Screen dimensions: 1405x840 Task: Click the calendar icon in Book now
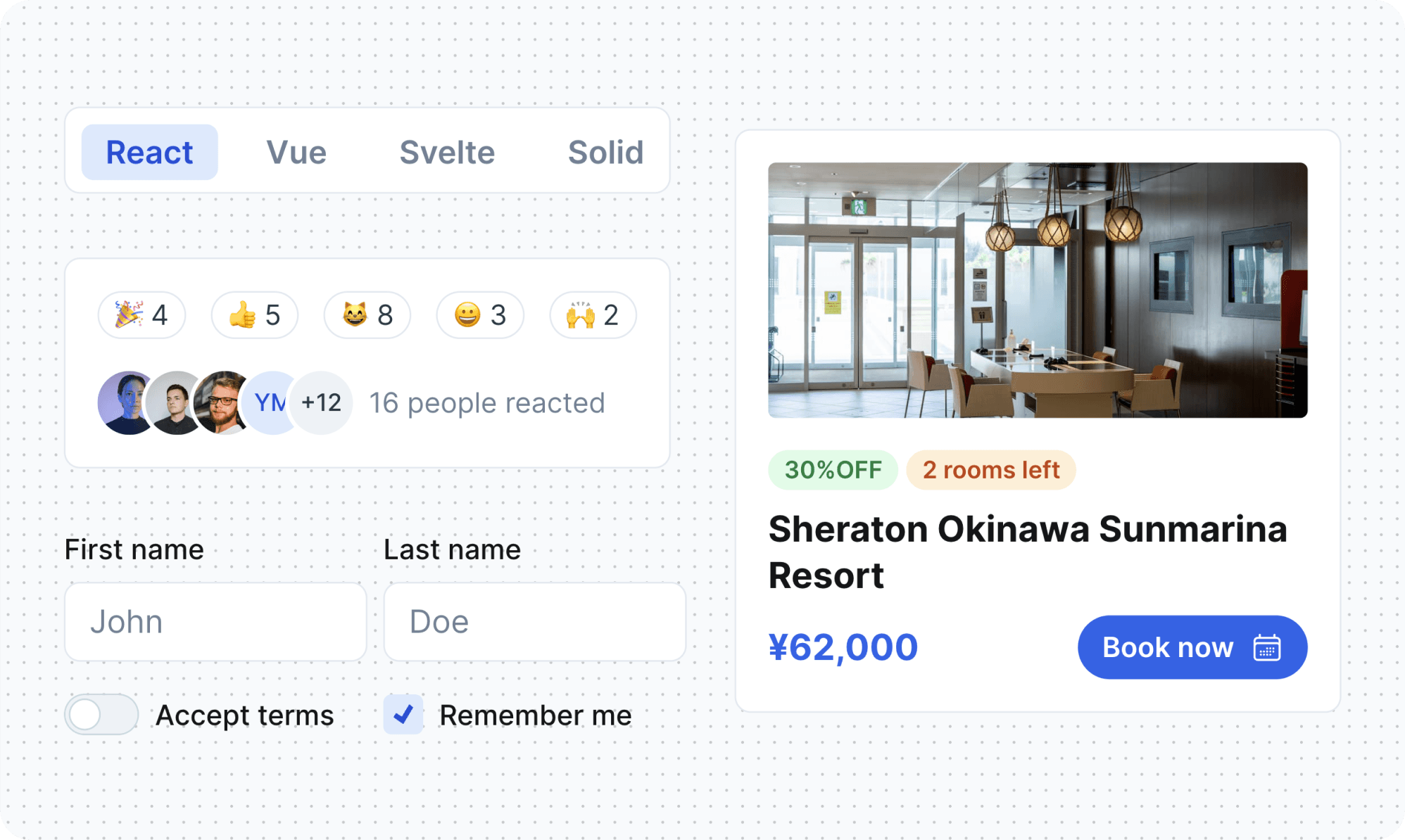(x=1267, y=647)
